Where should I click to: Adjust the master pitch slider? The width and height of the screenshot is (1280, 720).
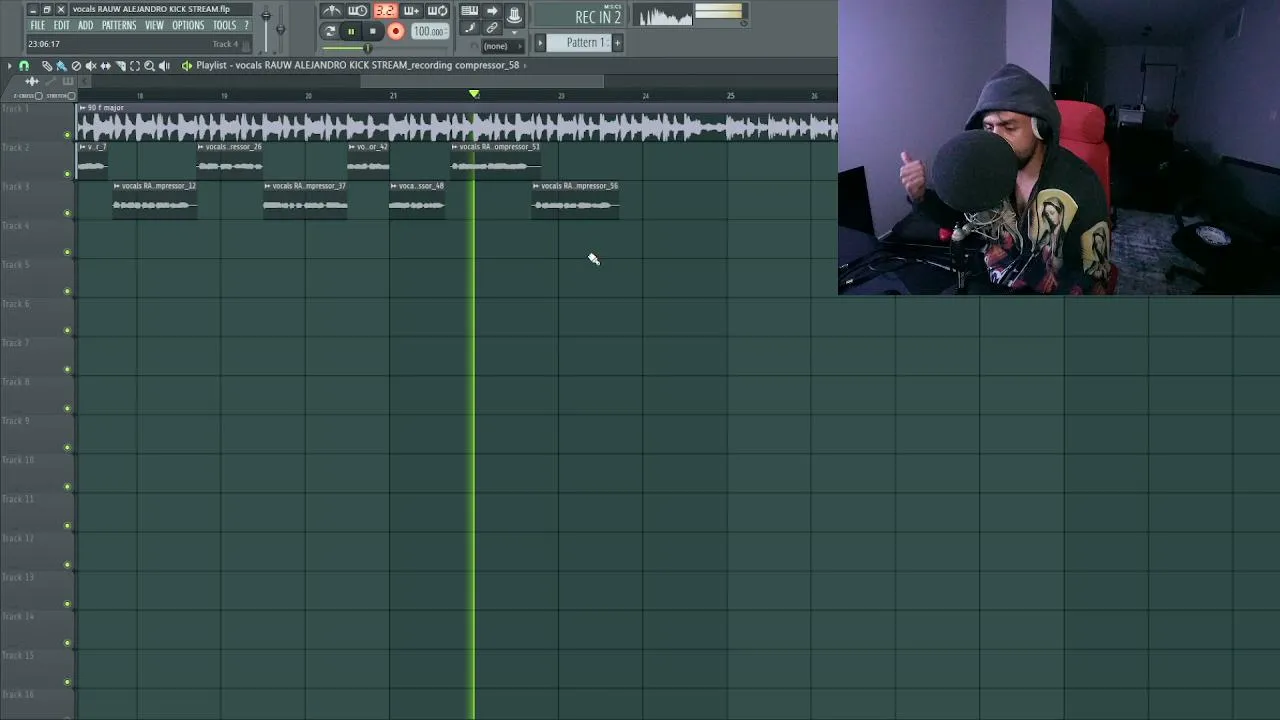click(280, 30)
